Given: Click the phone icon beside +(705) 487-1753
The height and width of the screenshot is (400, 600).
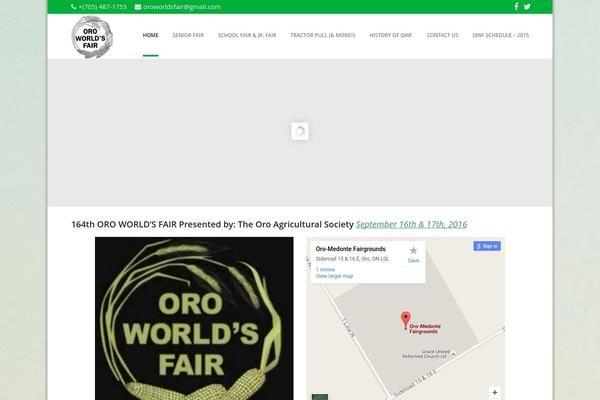Looking at the screenshot, I should (73, 7).
